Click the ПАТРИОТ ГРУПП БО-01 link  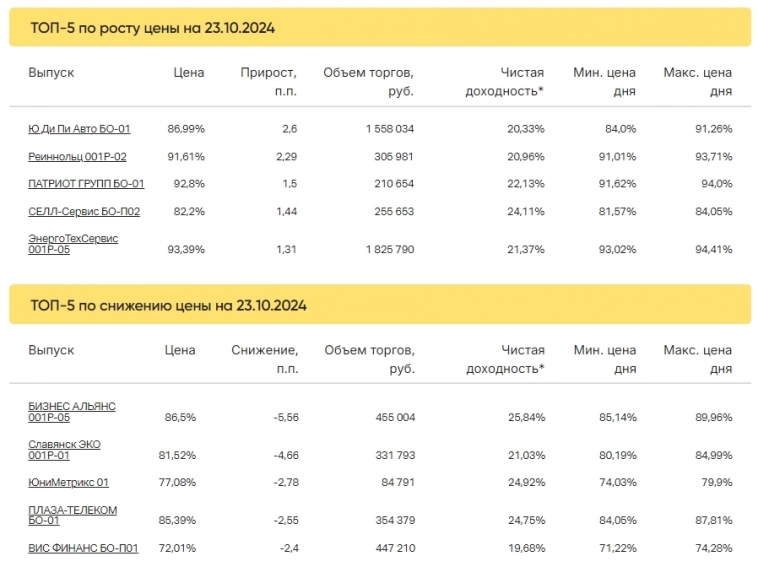(x=86, y=183)
